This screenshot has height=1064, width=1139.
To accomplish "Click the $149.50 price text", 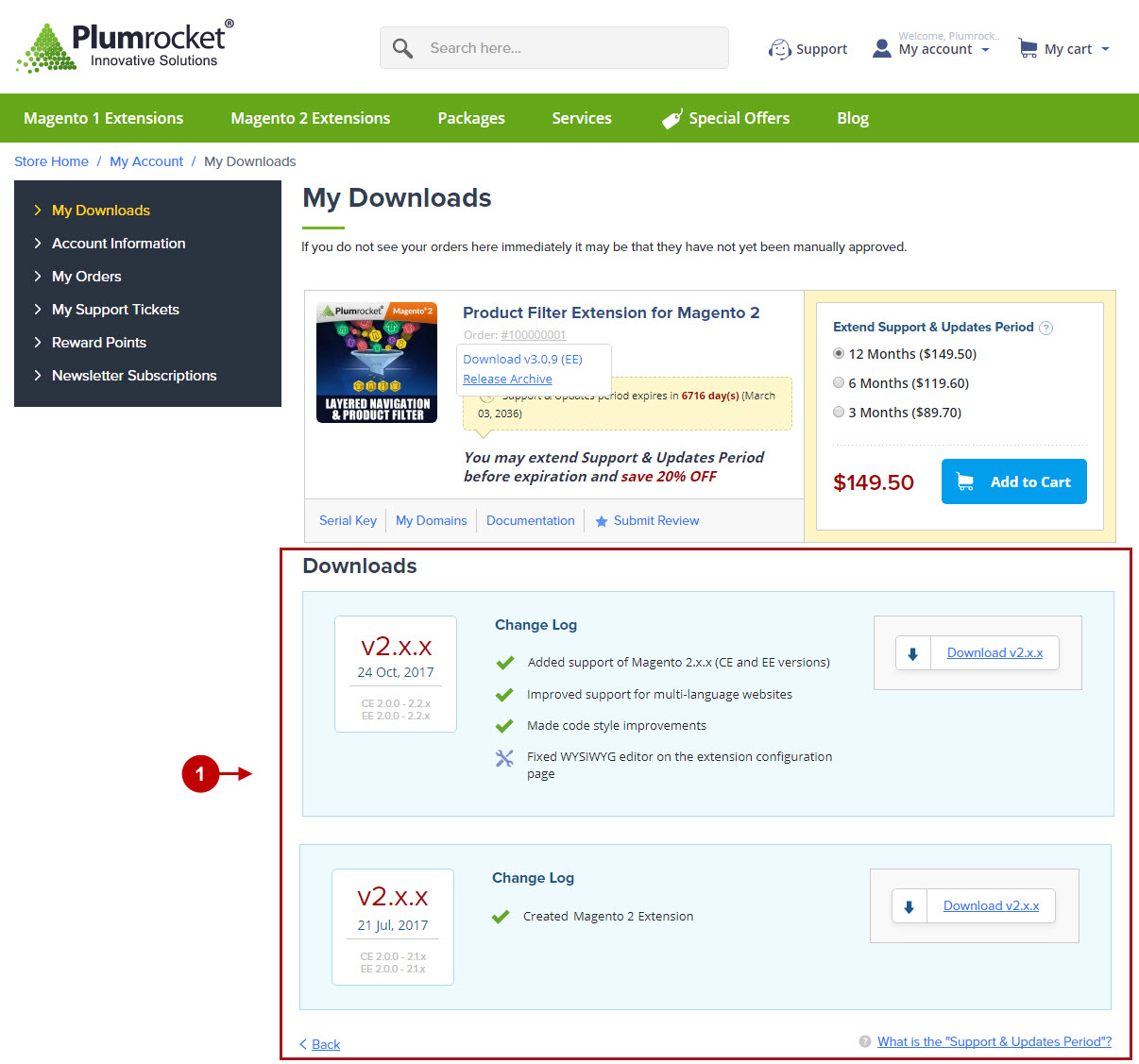I will 874,482.
